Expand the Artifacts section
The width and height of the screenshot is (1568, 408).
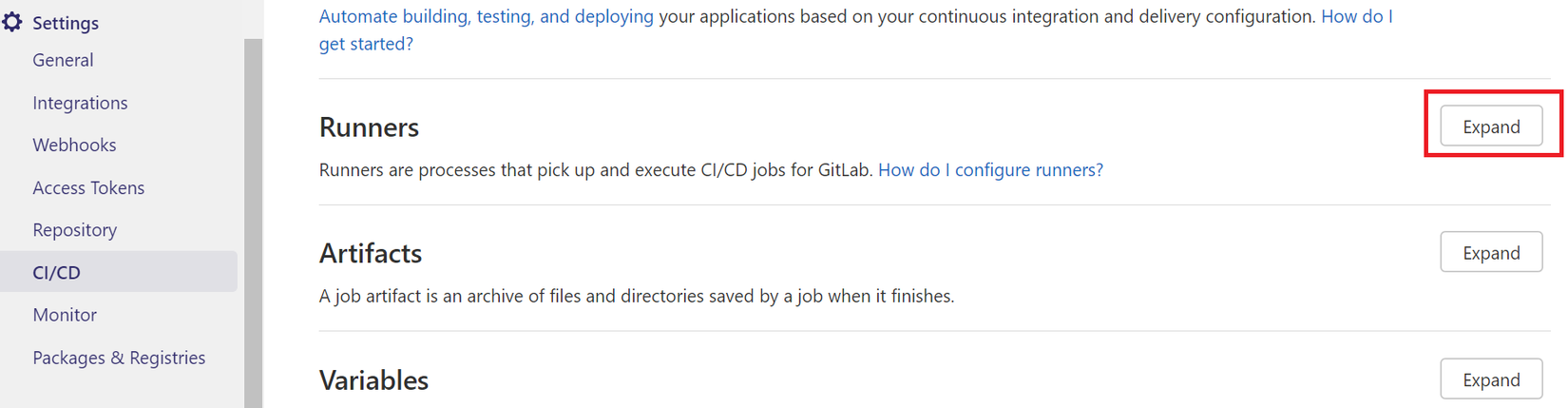click(1490, 253)
